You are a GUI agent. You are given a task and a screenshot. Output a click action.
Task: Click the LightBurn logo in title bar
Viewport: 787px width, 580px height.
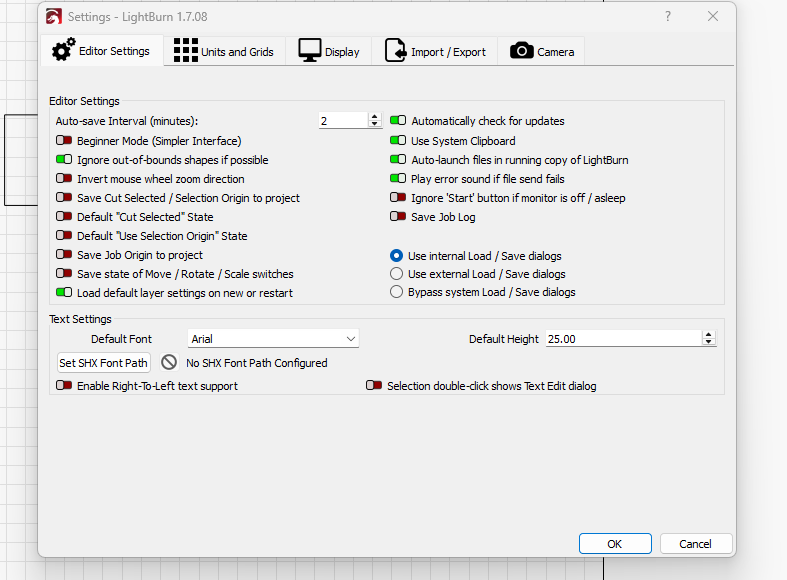[54, 17]
